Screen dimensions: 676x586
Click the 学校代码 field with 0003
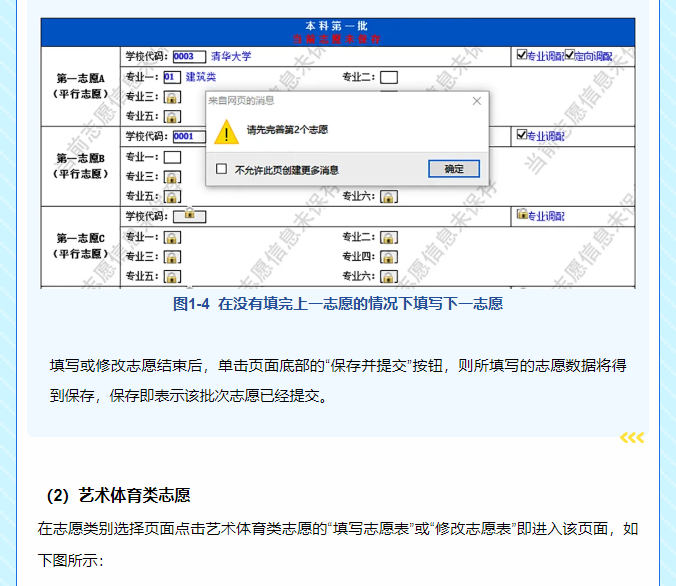(189, 57)
